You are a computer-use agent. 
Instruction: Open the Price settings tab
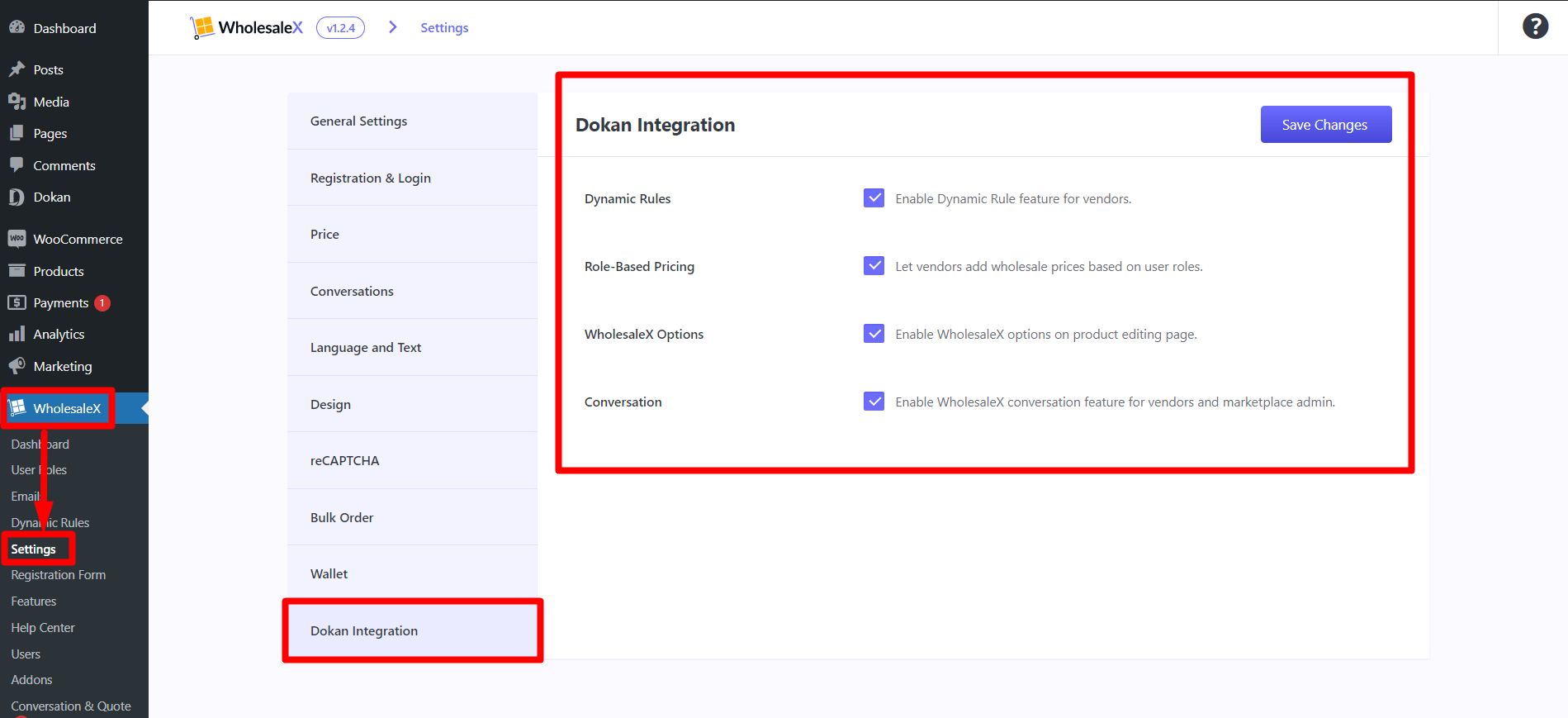click(x=412, y=234)
